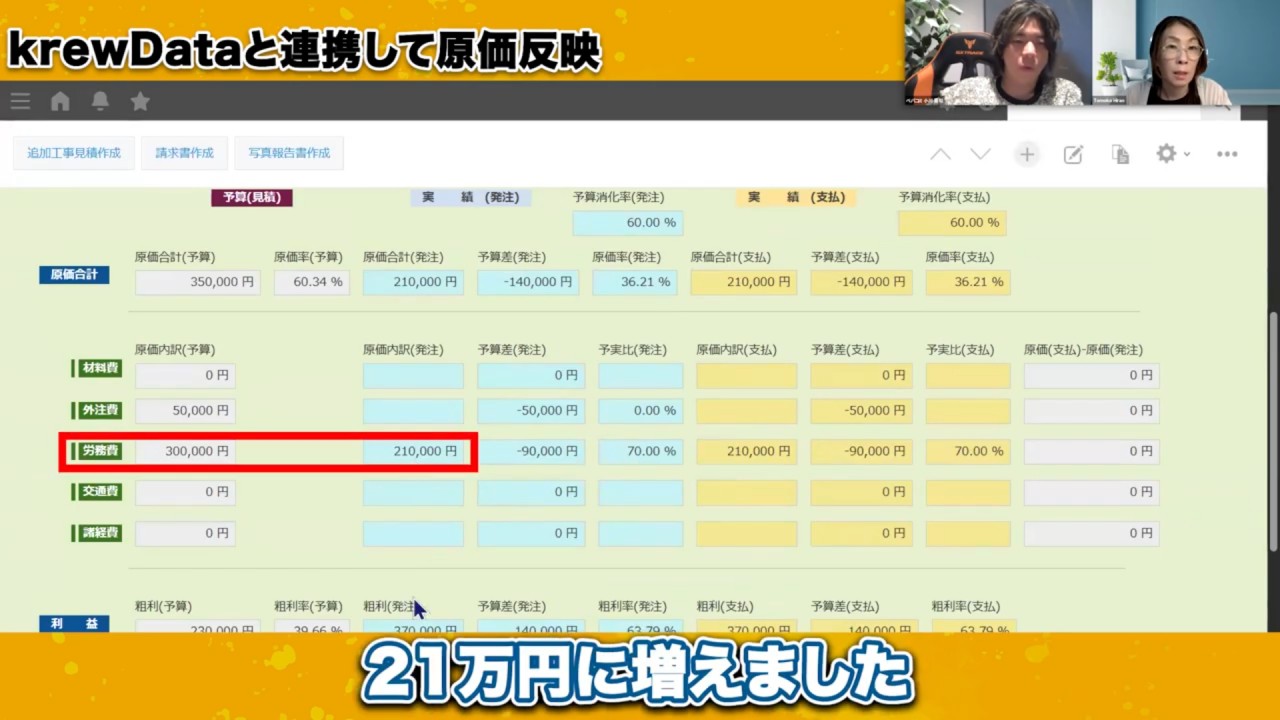Open app settings with the gear icon
The height and width of the screenshot is (720, 1280).
click(1165, 154)
